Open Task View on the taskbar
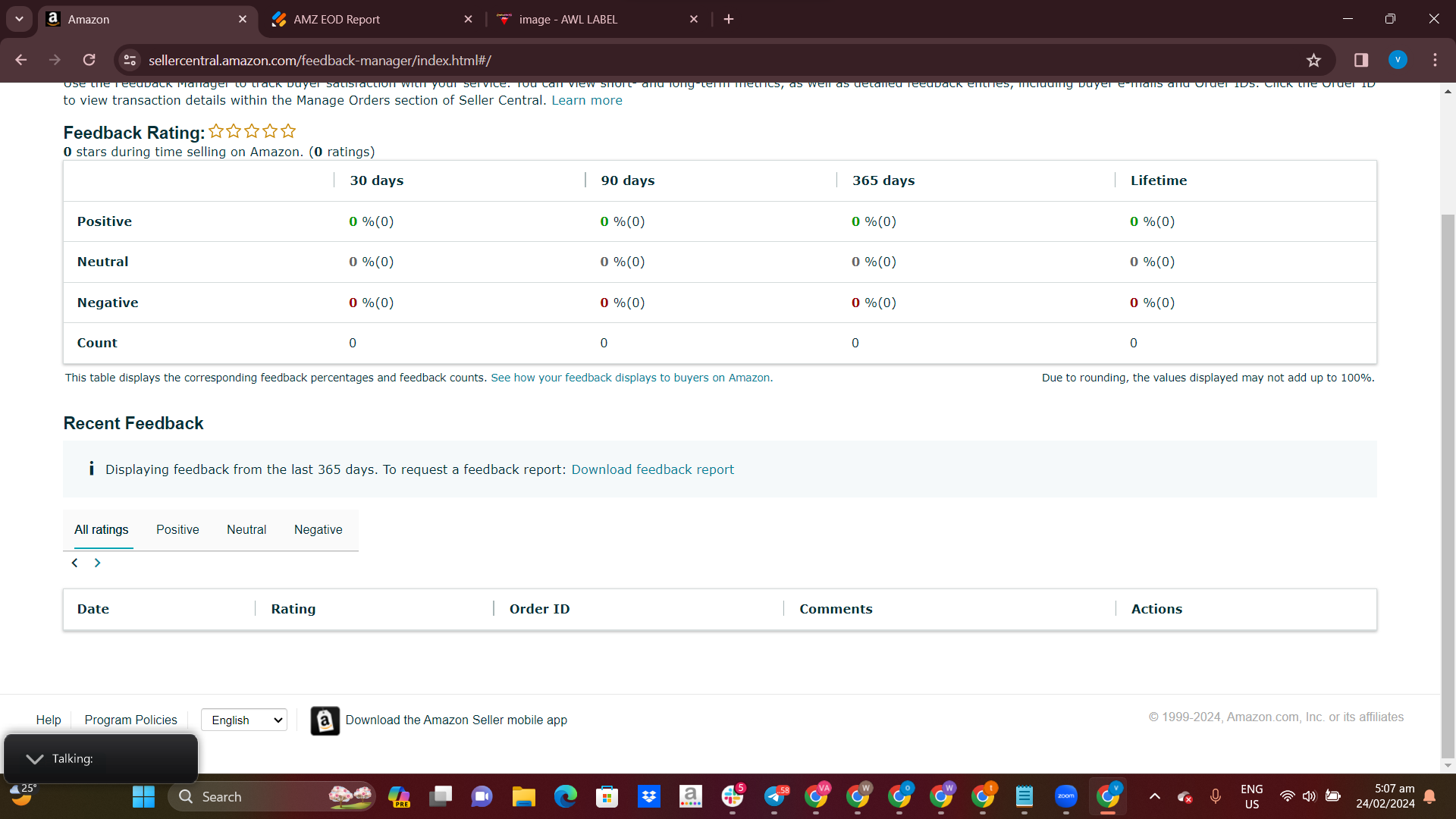The image size is (1456, 819). pyautogui.click(x=441, y=797)
